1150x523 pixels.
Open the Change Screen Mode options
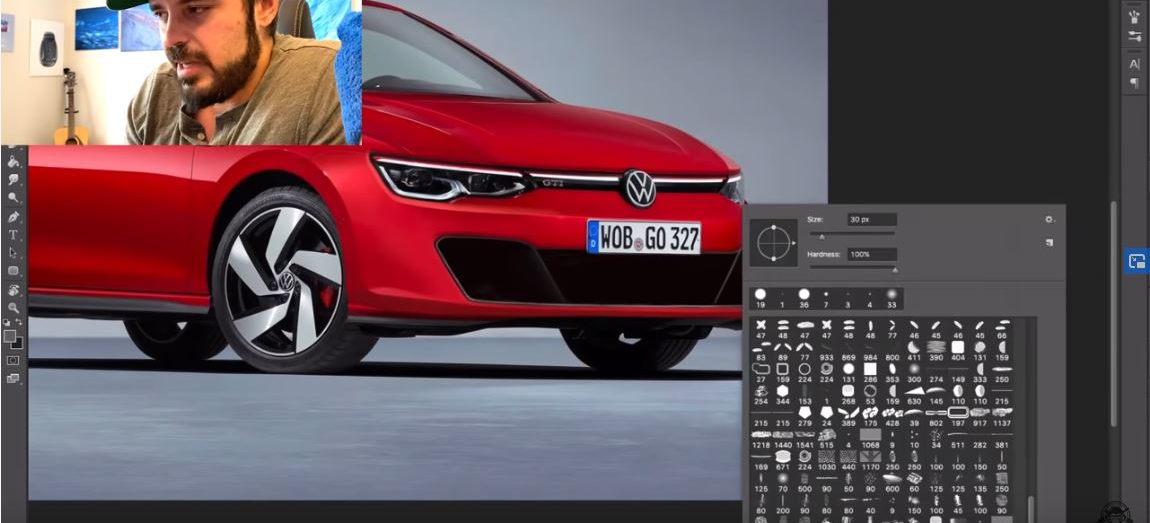tap(13, 378)
